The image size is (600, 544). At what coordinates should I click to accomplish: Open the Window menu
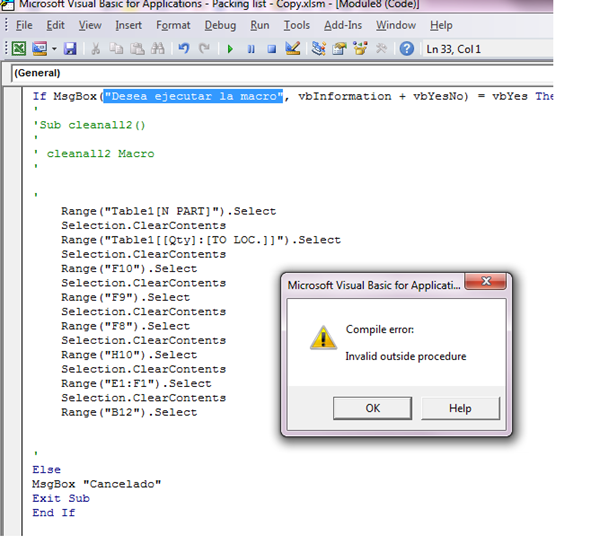396,25
